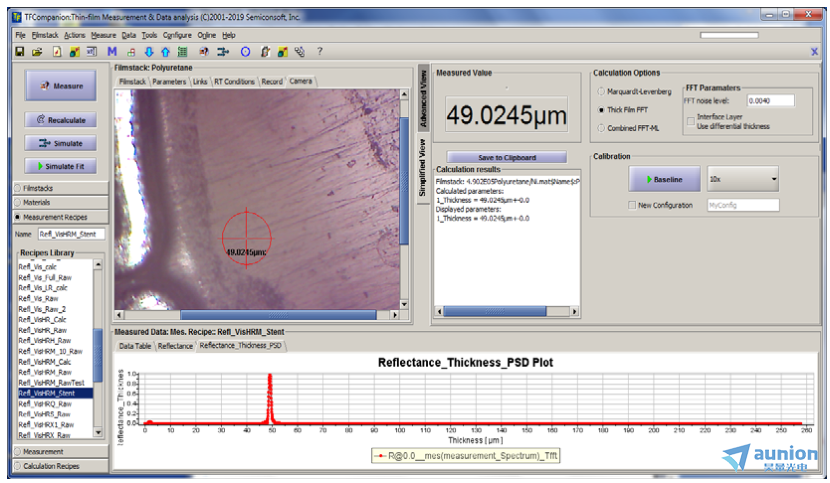Open the Record tab
The height and width of the screenshot is (483, 830).
(272, 82)
